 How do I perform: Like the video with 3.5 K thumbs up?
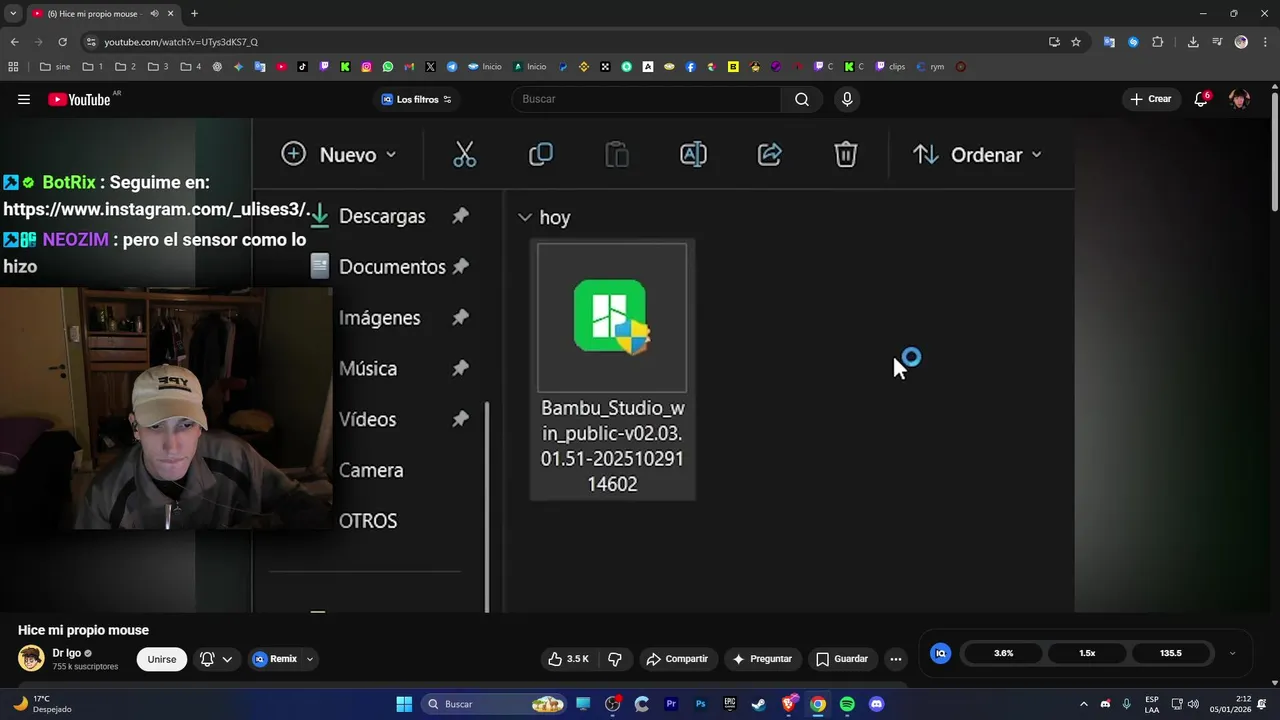pos(568,659)
